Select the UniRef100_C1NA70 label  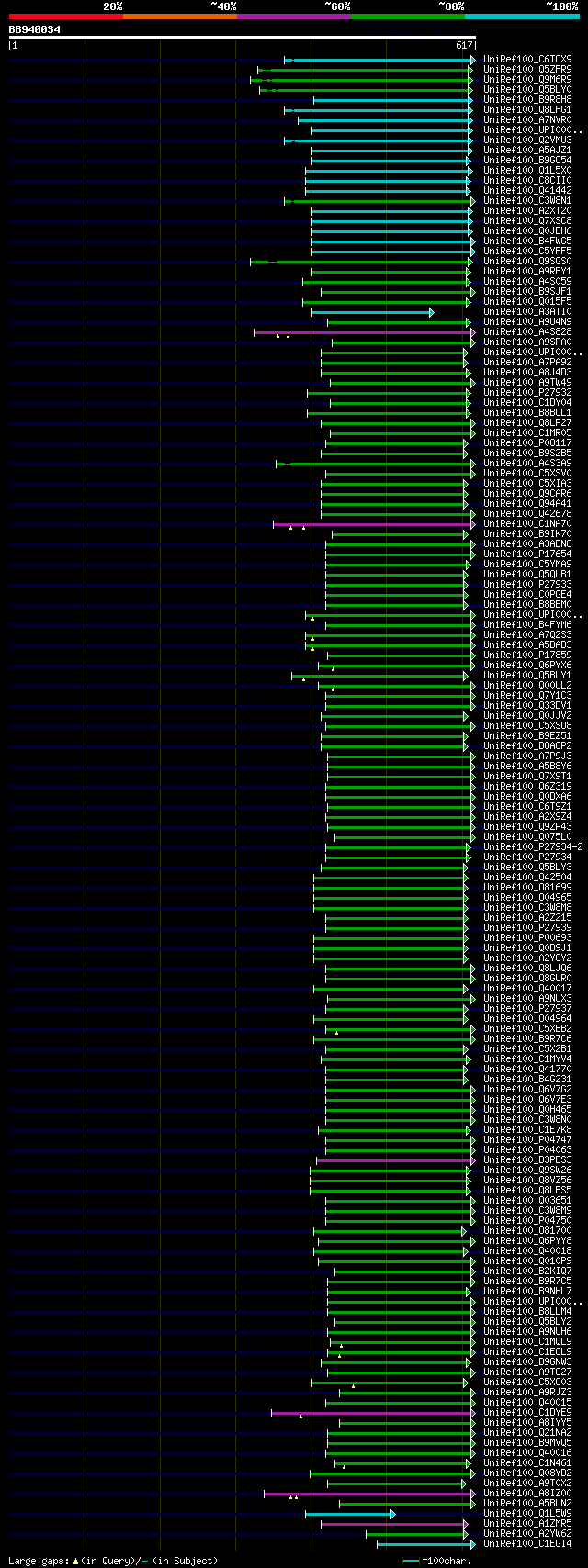coord(527,524)
